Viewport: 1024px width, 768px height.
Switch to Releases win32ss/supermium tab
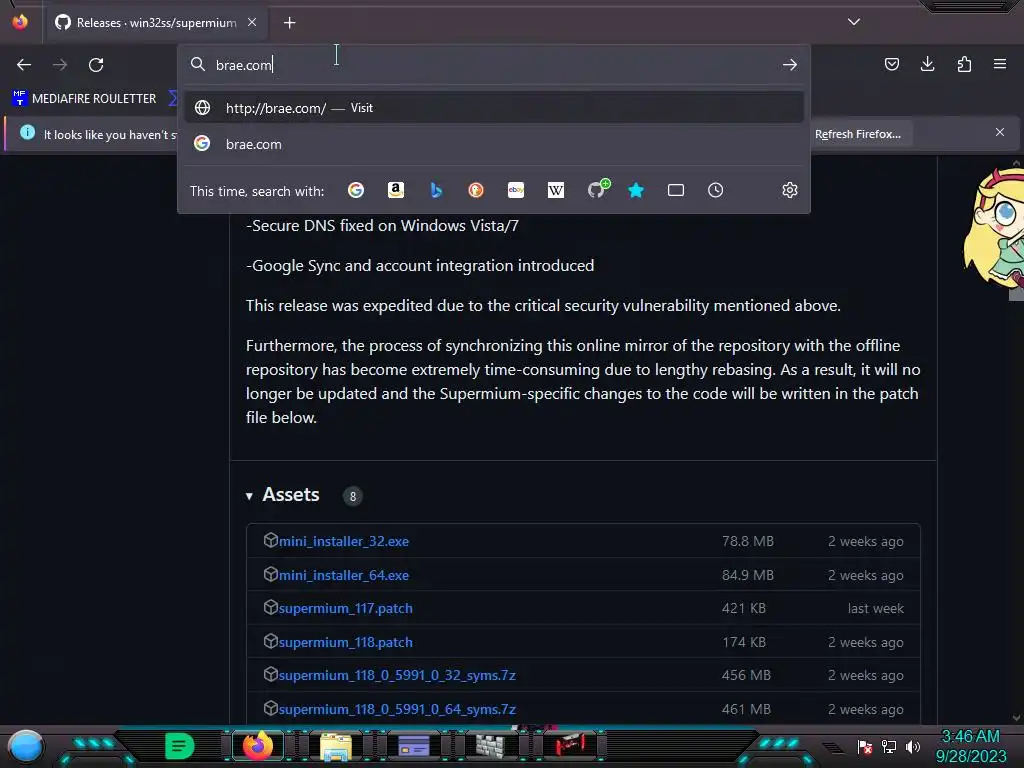click(x=155, y=23)
